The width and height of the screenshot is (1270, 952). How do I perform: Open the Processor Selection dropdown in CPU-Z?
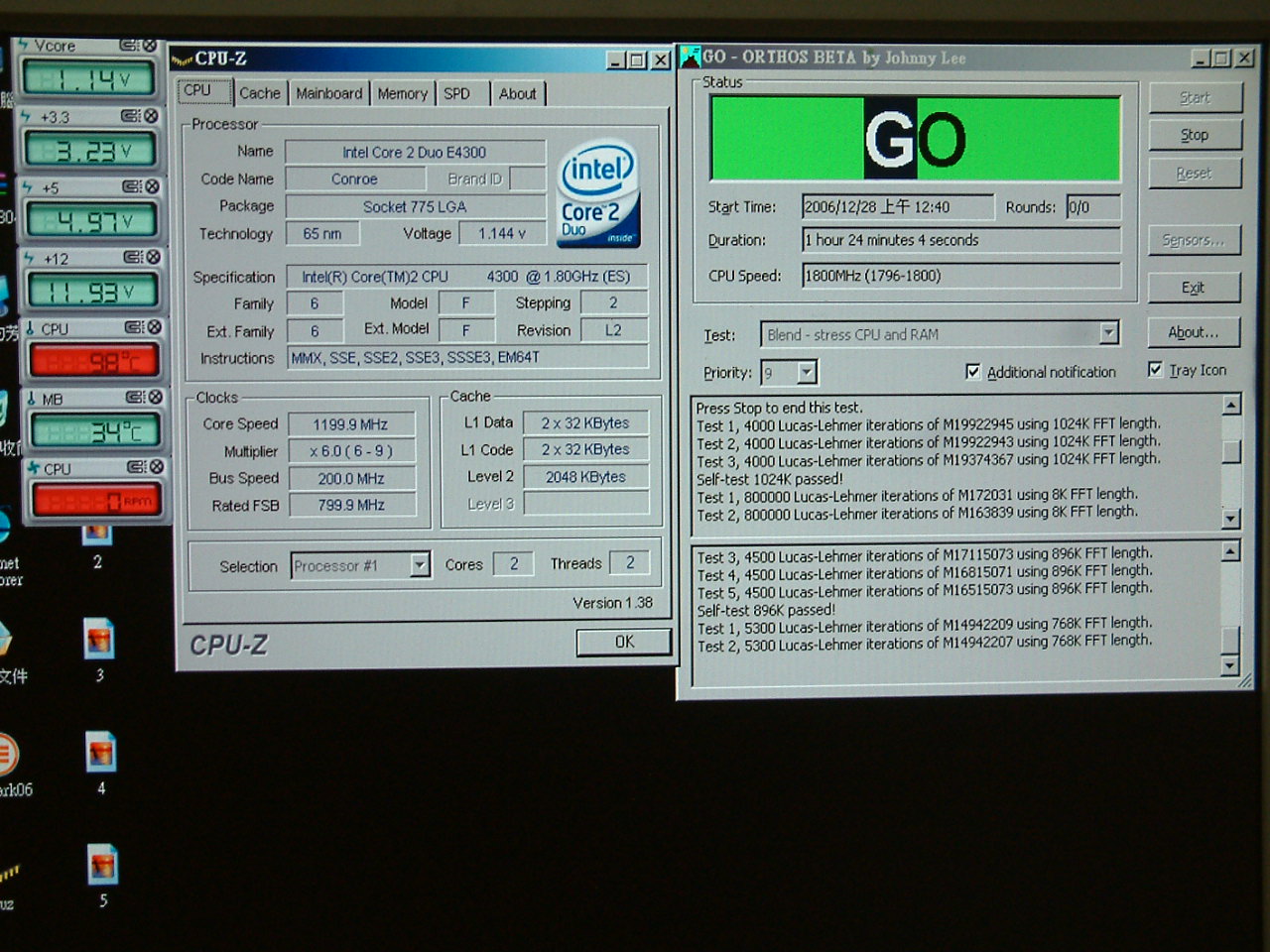click(420, 565)
